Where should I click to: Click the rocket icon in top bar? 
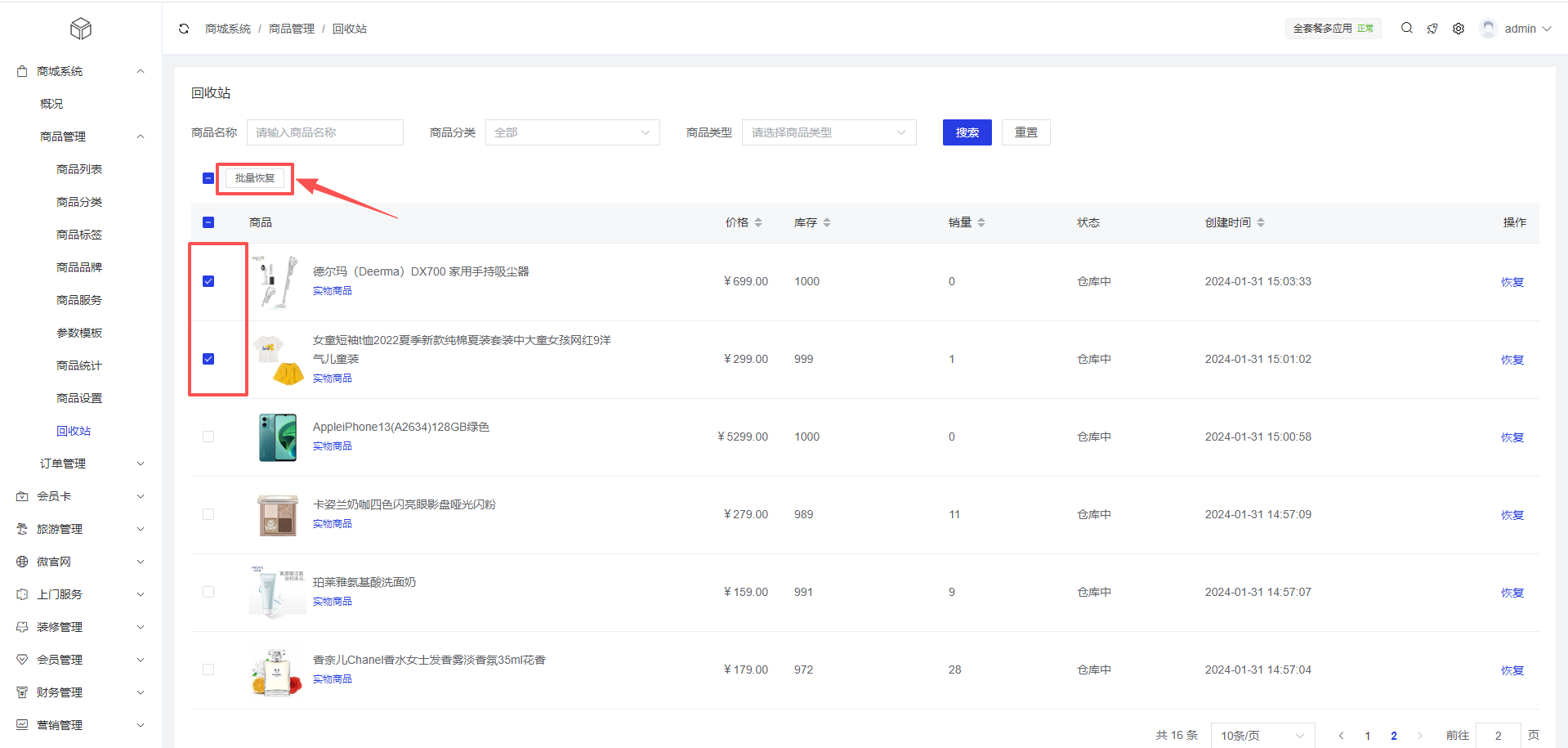point(1432,29)
